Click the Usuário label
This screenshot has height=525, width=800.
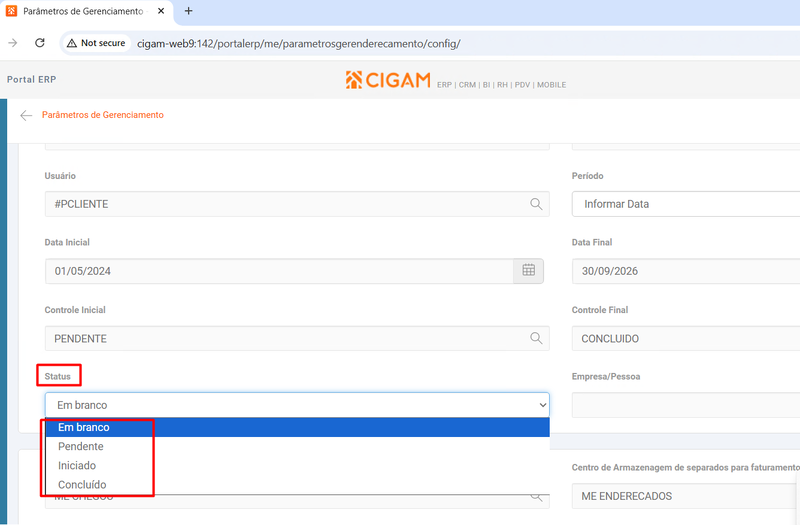click(60, 176)
